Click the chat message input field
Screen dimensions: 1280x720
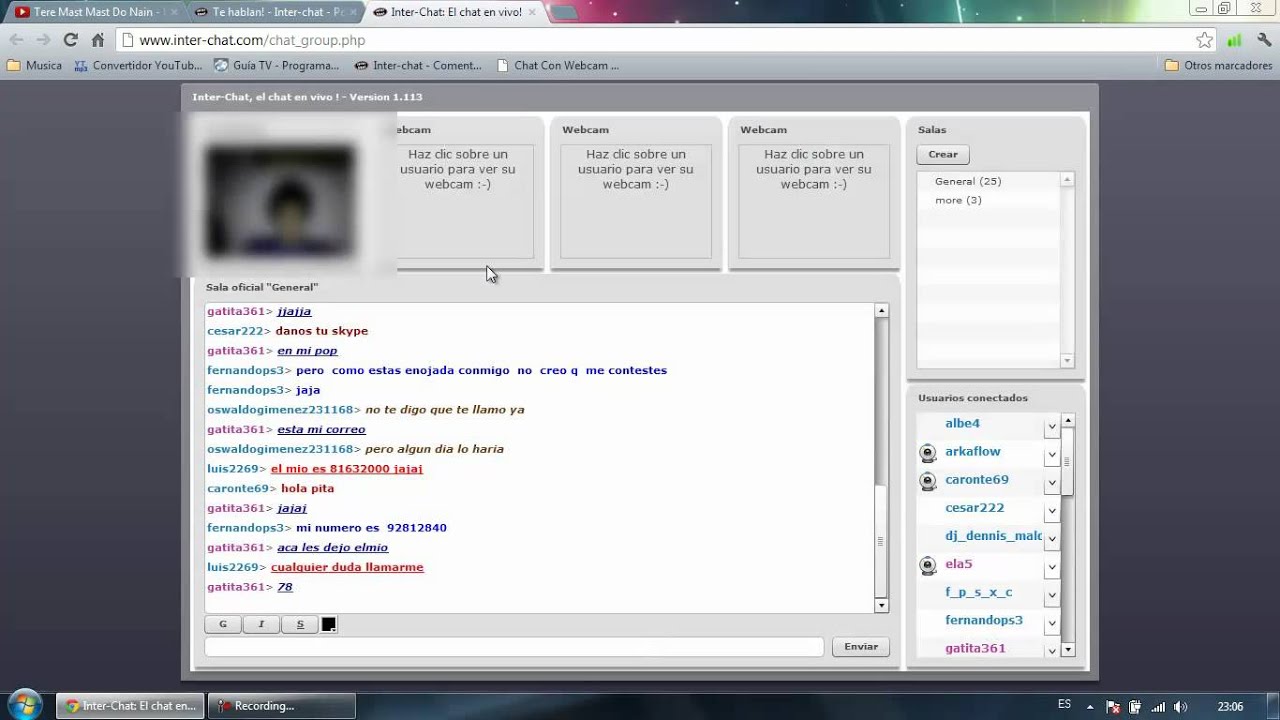point(514,647)
